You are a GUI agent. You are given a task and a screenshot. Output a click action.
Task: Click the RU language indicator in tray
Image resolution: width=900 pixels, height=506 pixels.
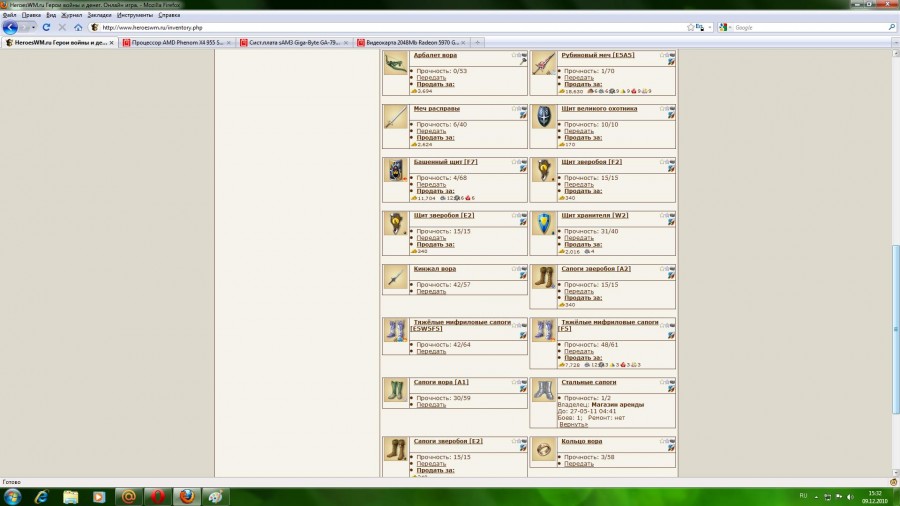(x=803, y=496)
